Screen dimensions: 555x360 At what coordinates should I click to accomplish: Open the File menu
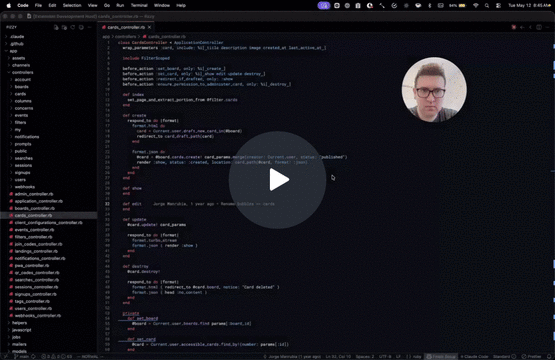tap(38, 5)
